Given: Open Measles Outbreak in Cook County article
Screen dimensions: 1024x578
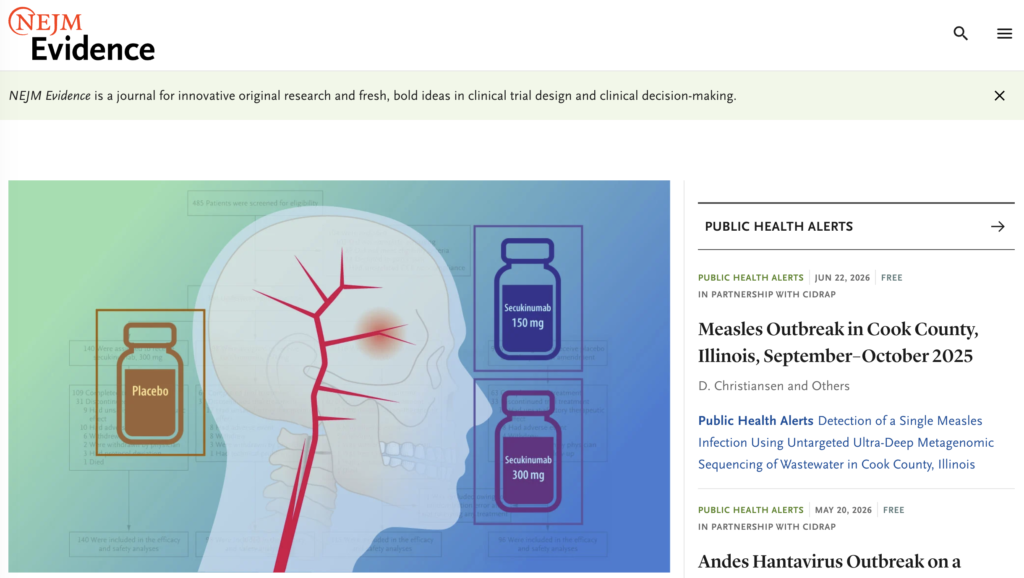Looking at the screenshot, I should tap(838, 342).
